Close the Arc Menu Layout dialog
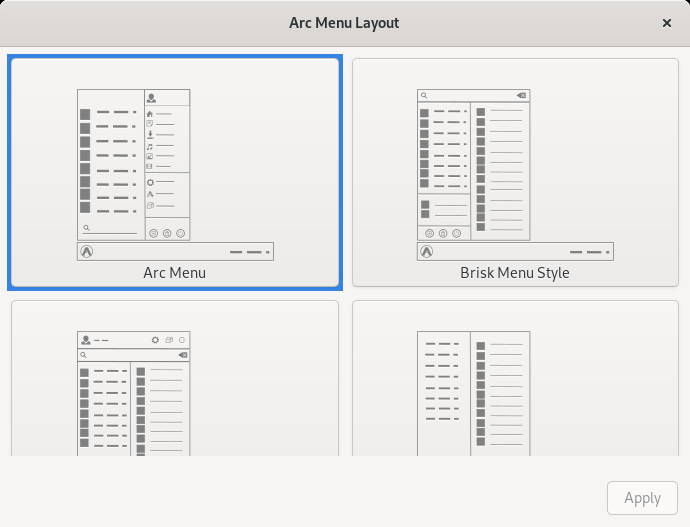690x527 pixels. tap(667, 23)
